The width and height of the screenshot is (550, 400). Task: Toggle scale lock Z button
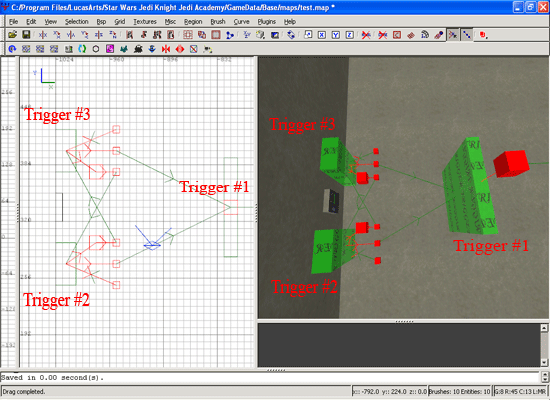(x=350, y=35)
